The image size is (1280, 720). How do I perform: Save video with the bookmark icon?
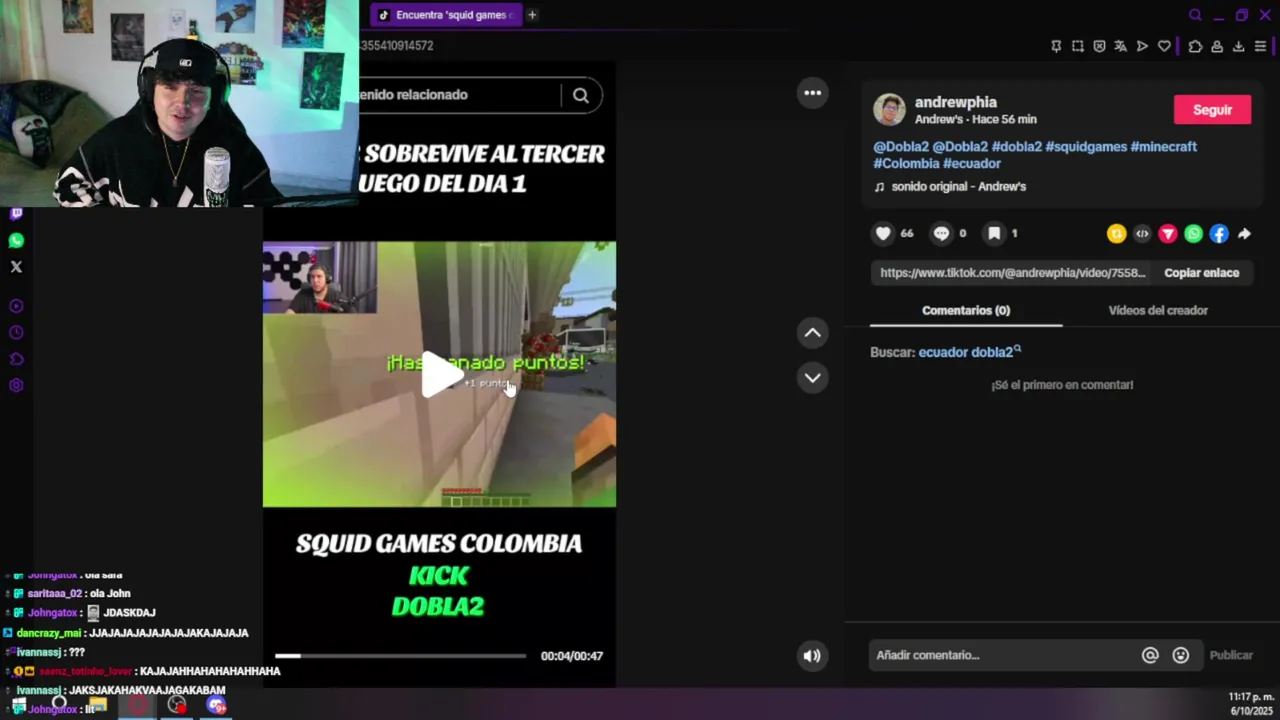click(994, 233)
